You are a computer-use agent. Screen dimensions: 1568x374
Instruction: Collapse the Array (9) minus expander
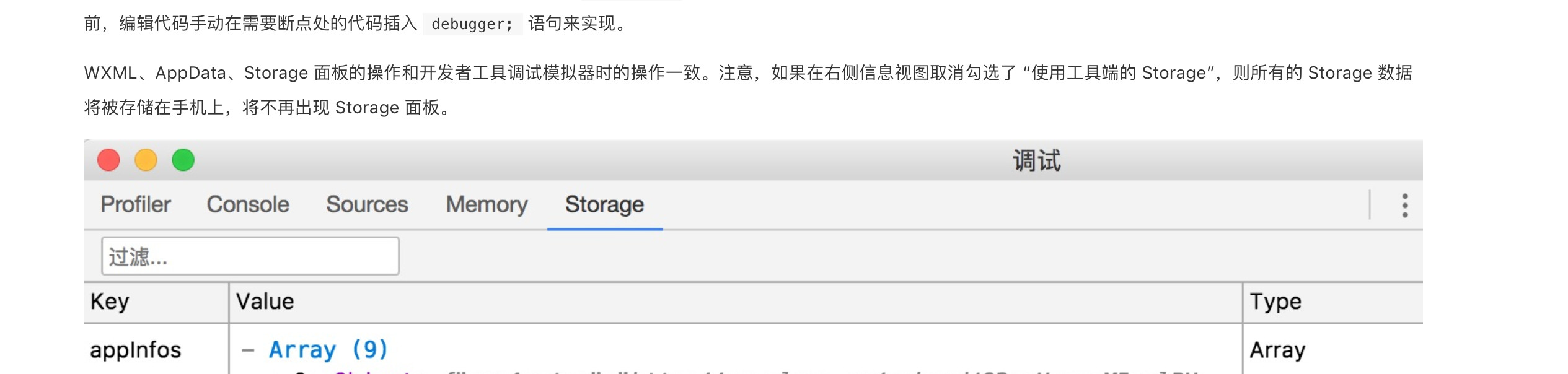point(248,350)
